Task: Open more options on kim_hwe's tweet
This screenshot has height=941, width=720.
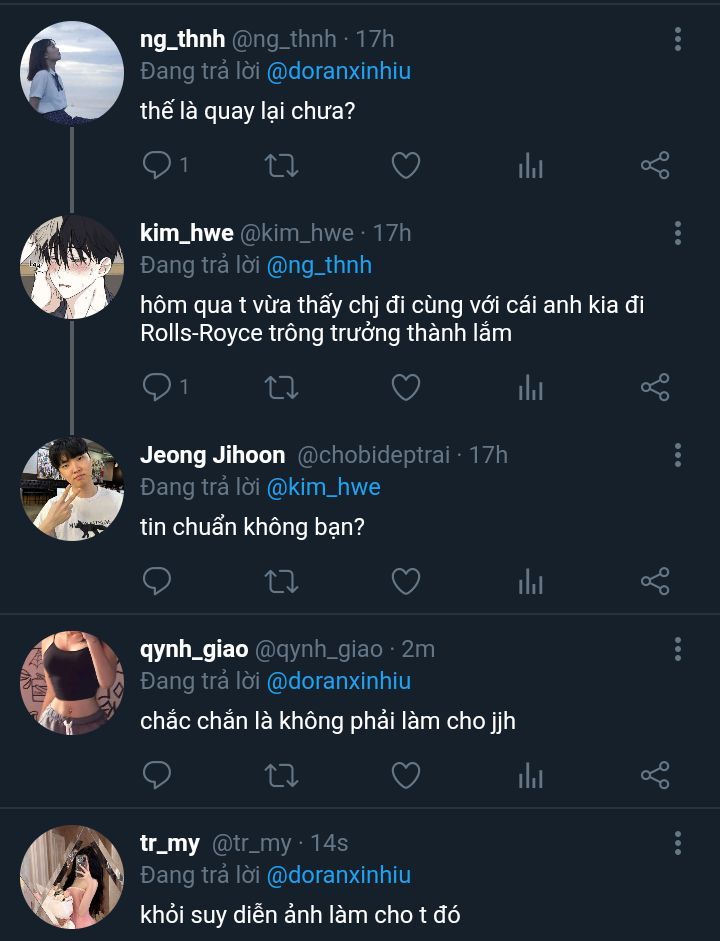Action: pyautogui.click(x=678, y=233)
